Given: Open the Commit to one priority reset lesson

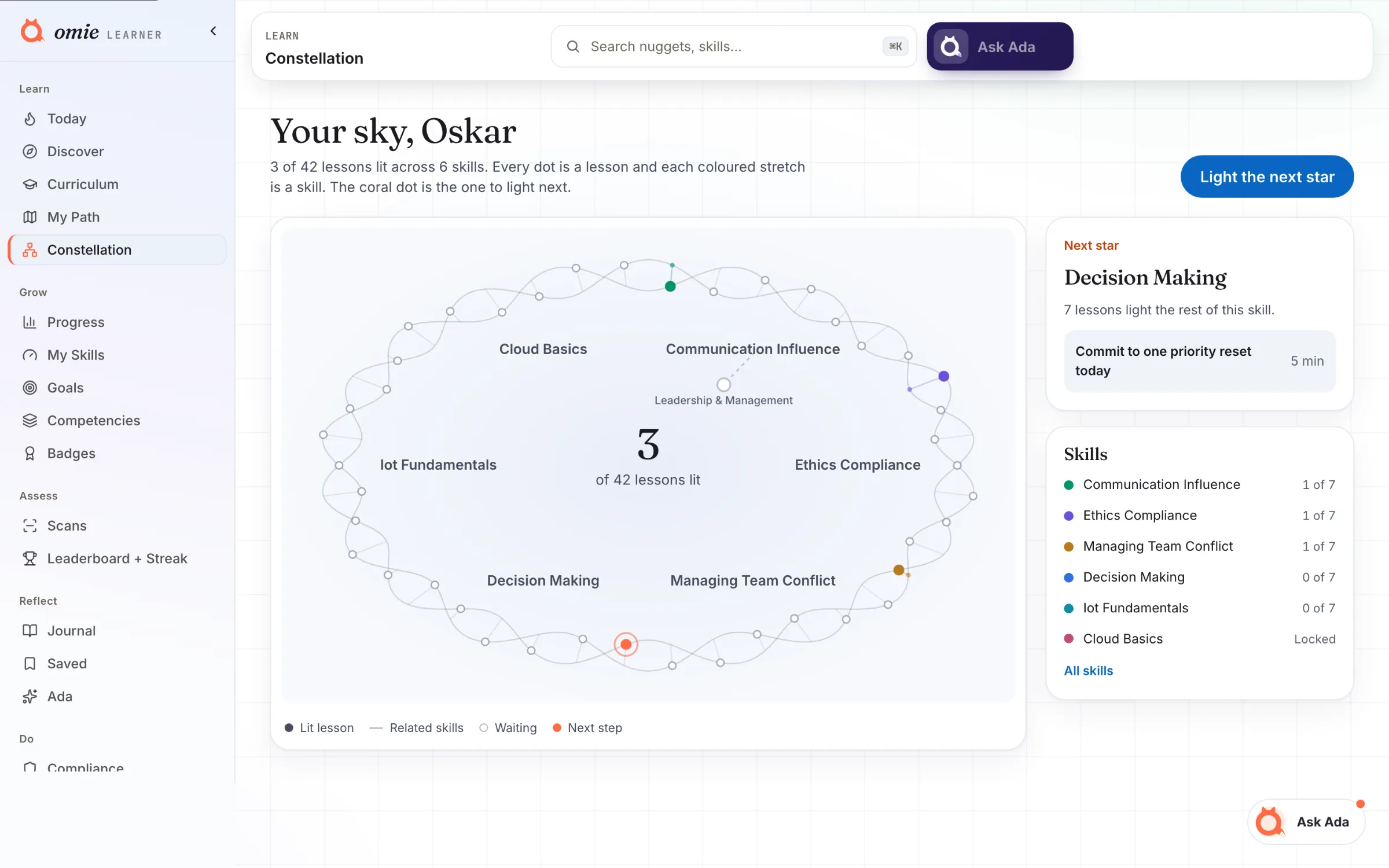Looking at the screenshot, I should (x=1200, y=361).
